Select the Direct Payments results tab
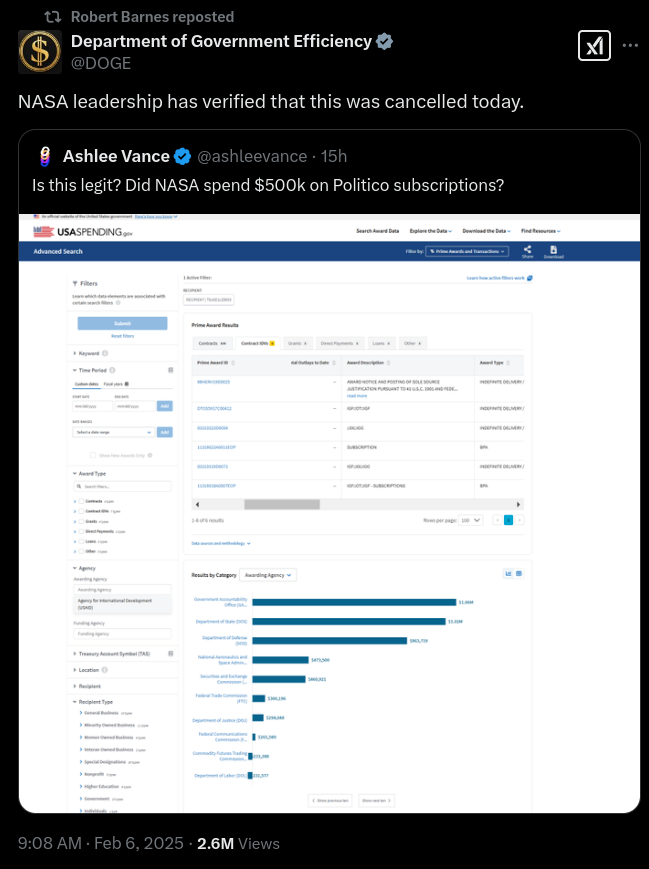 click(x=340, y=344)
